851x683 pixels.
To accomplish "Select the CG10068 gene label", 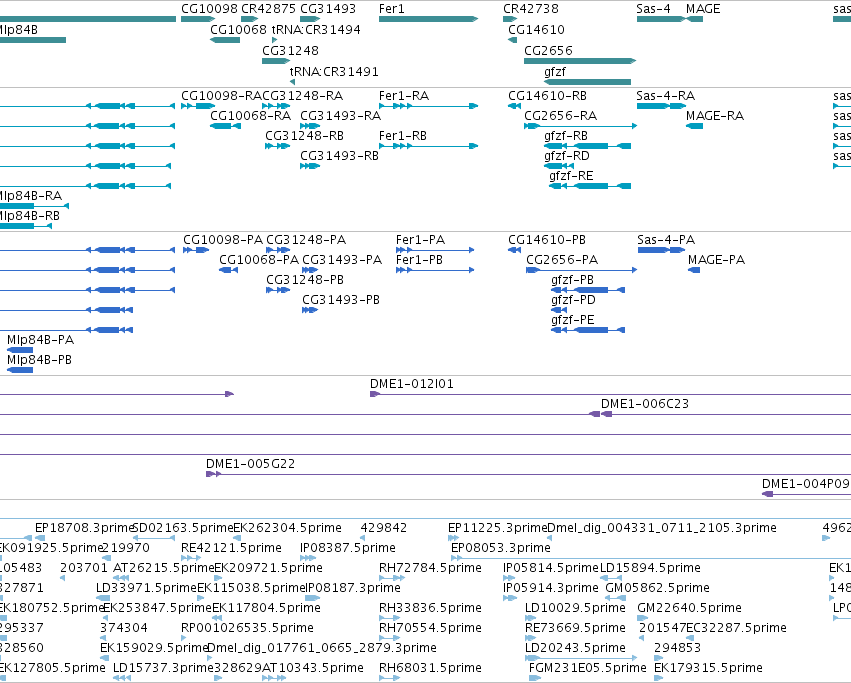I will coord(238,29).
